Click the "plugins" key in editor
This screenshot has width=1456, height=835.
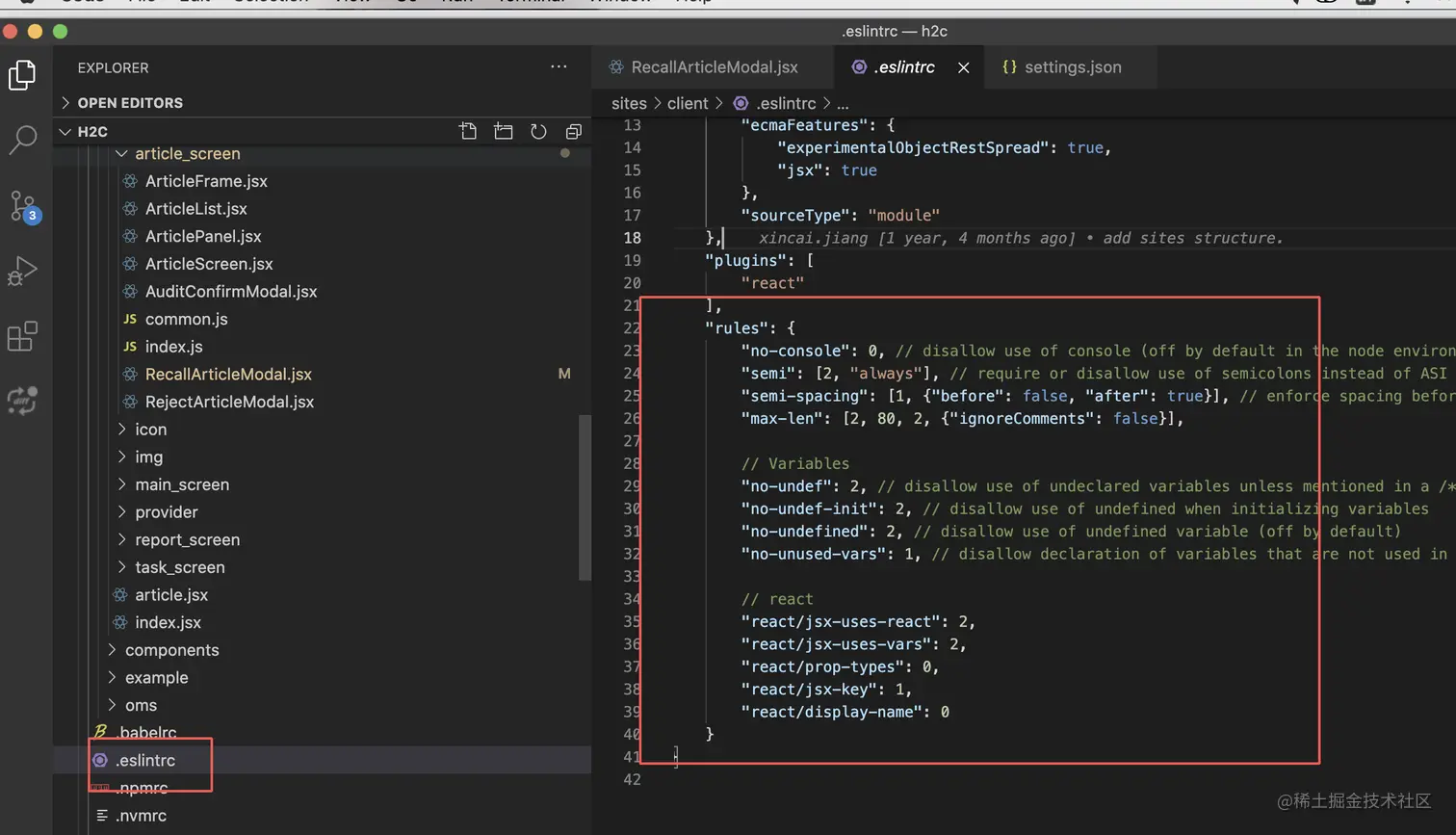(x=746, y=261)
